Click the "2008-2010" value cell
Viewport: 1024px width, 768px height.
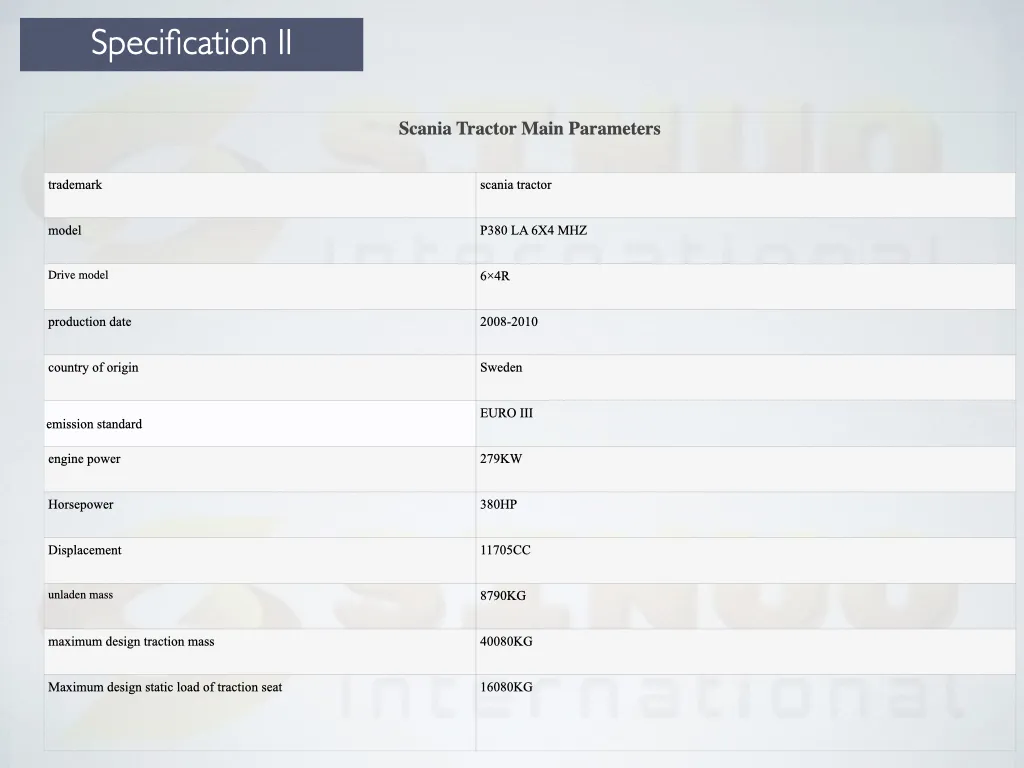coord(509,322)
